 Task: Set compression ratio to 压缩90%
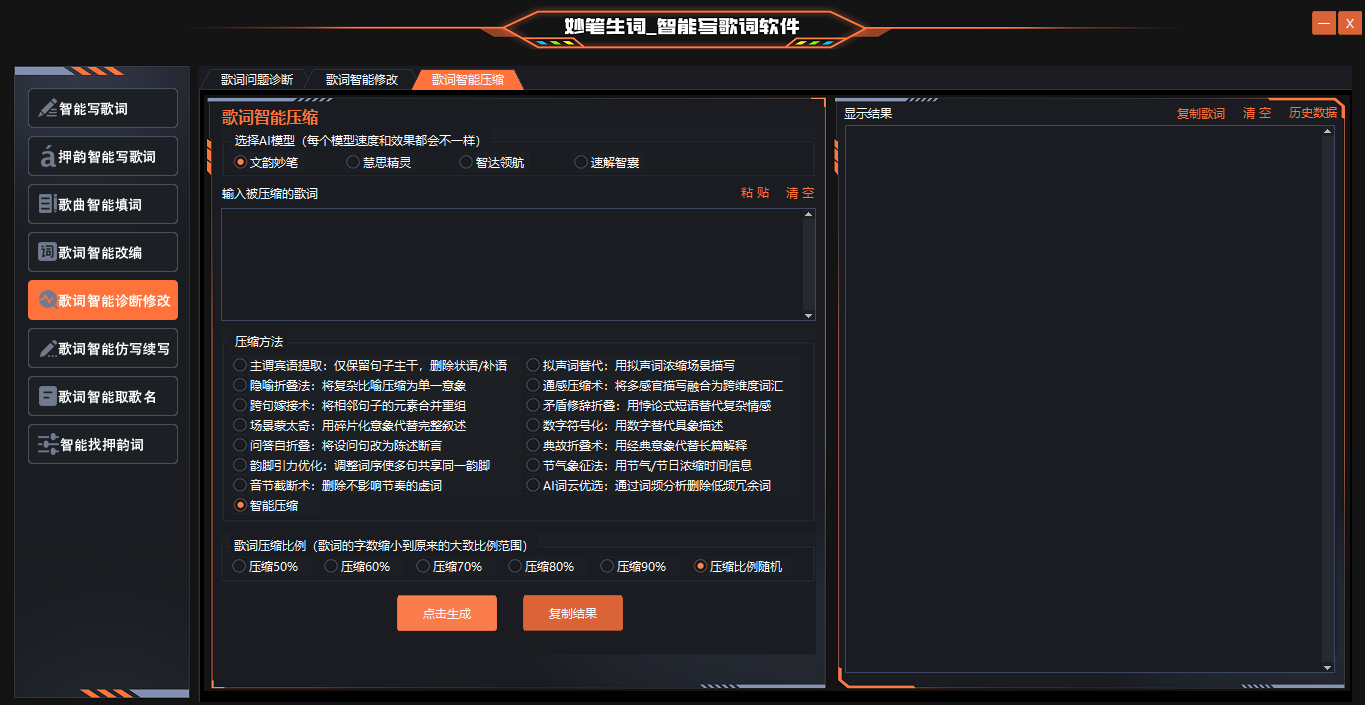633,567
